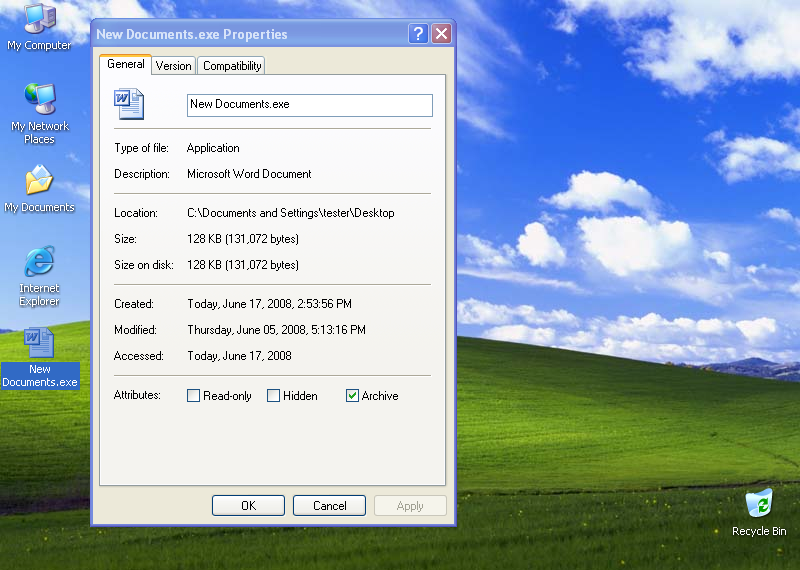Click the Word document icon in Properties dialog
The image size is (800, 570).
click(x=129, y=104)
